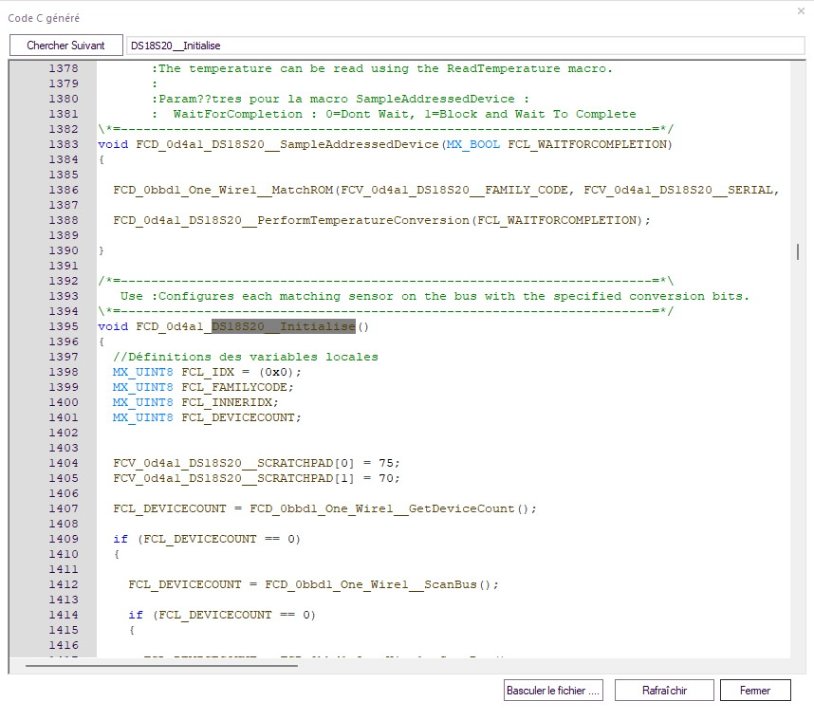Click line number 1409 in the gutter
The height and width of the screenshot is (720, 814).
(x=62, y=539)
